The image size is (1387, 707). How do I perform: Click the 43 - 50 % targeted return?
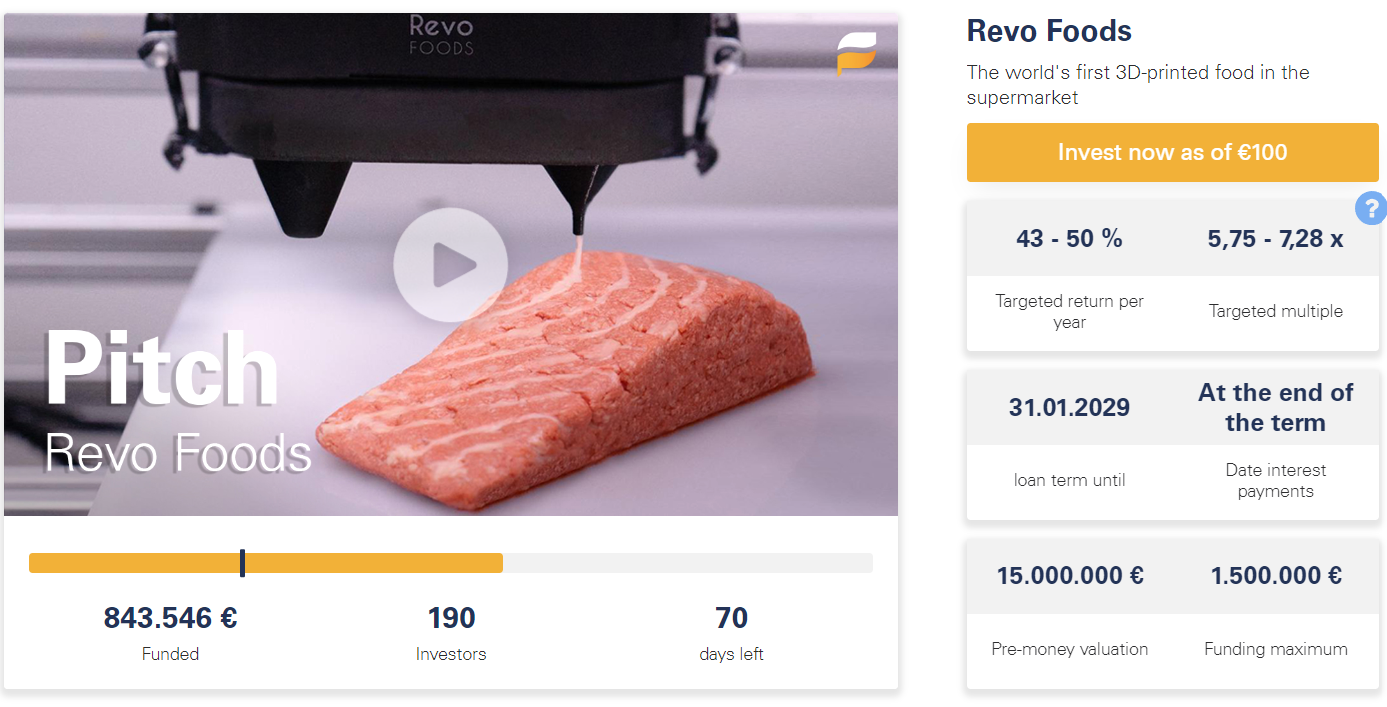click(x=1069, y=239)
